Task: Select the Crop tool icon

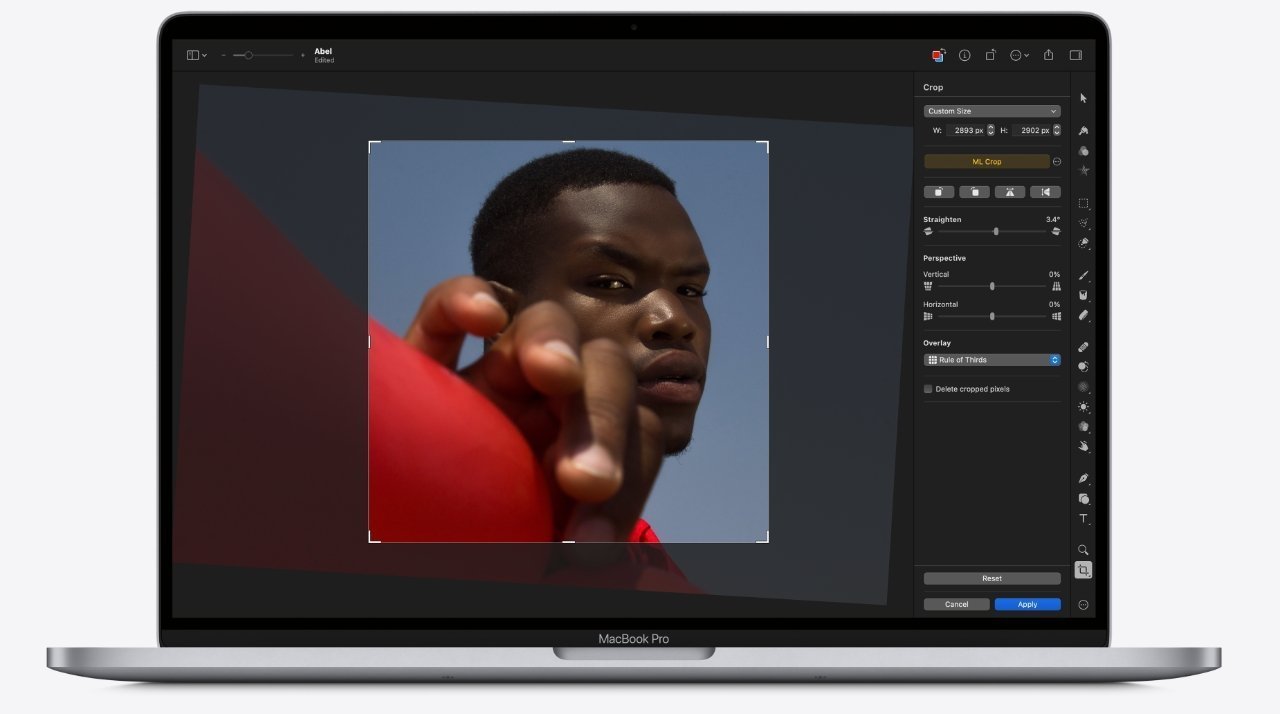Action: coord(1083,570)
